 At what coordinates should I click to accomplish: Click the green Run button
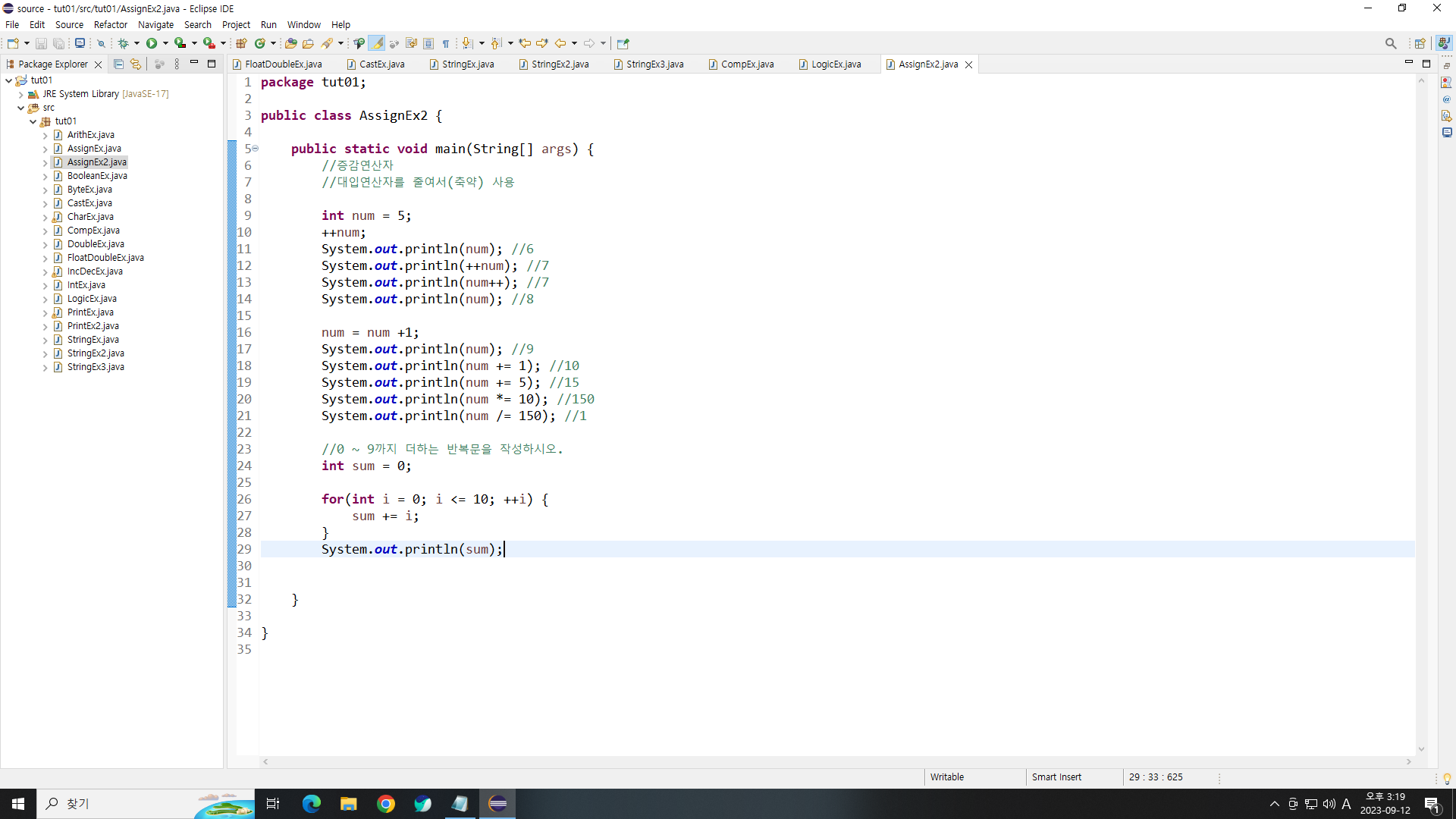(152, 43)
